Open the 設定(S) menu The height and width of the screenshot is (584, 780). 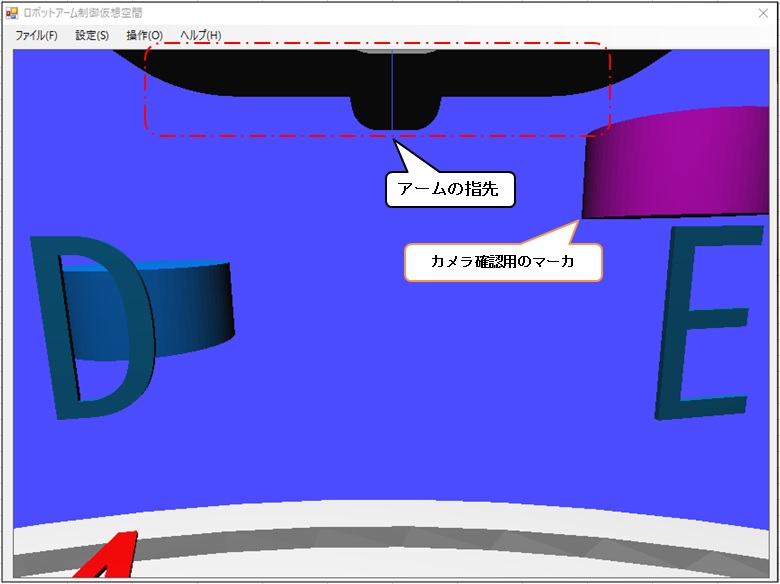coord(92,35)
